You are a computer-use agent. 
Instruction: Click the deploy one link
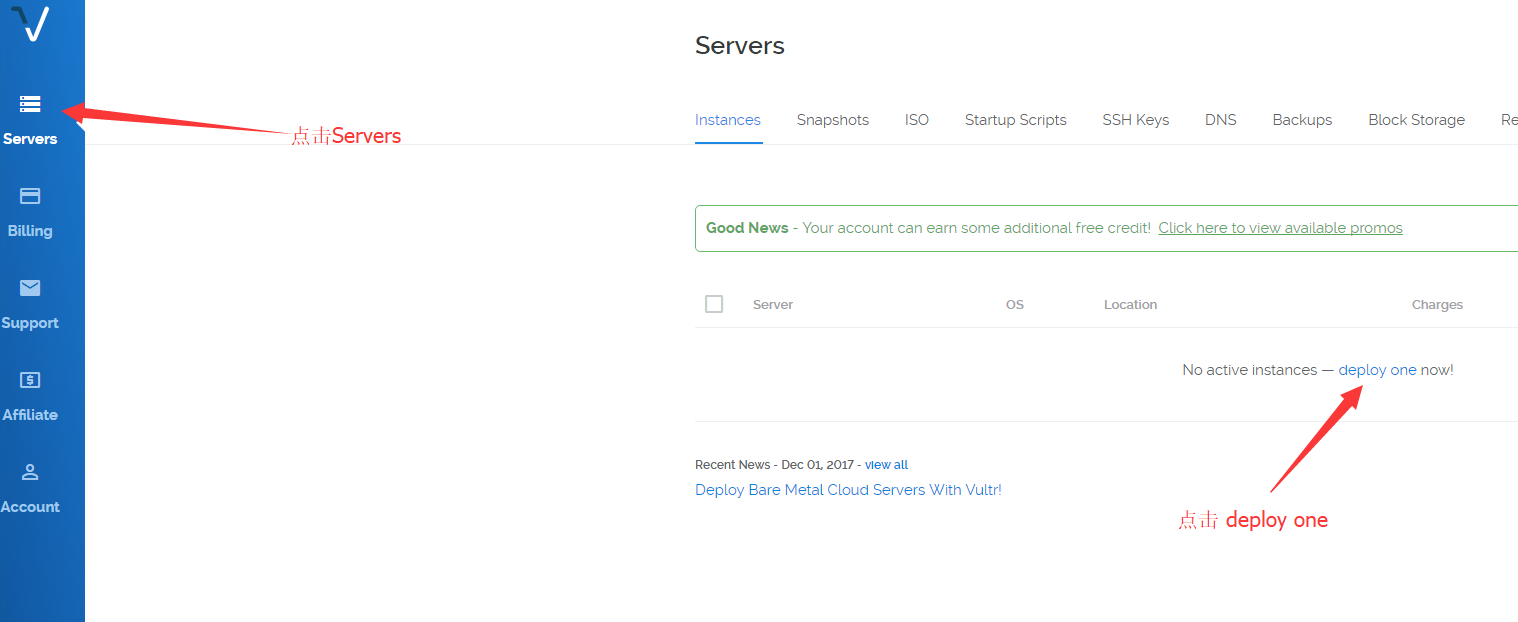tap(1377, 369)
